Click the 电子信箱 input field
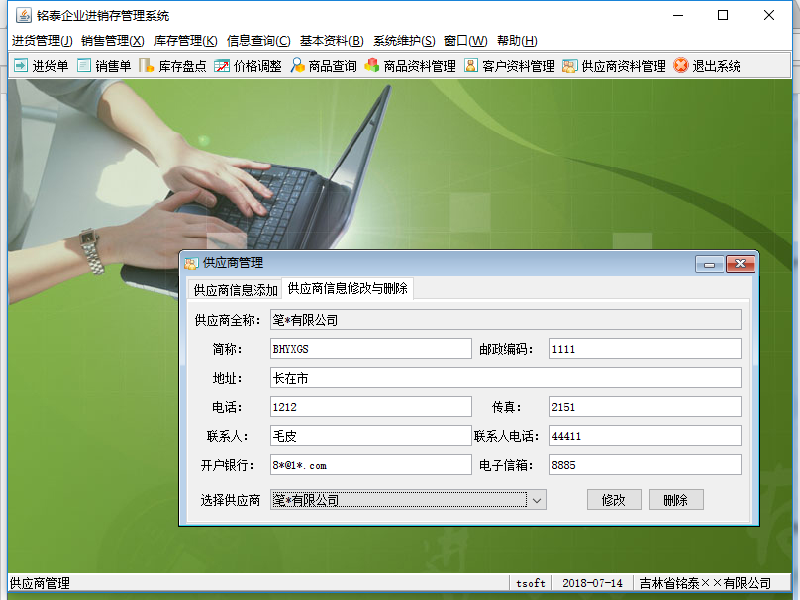Viewport: 800px width, 600px height. [645, 465]
